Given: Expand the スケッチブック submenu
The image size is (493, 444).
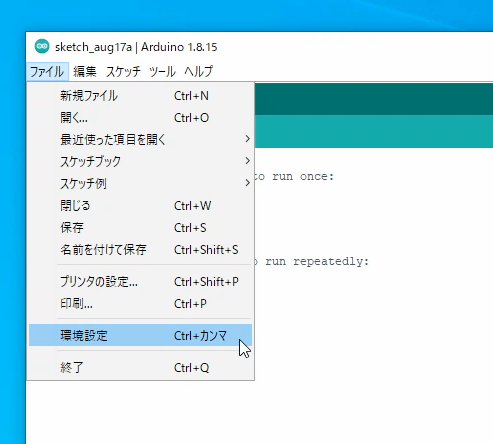Looking at the screenshot, I should (x=140, y=162).
